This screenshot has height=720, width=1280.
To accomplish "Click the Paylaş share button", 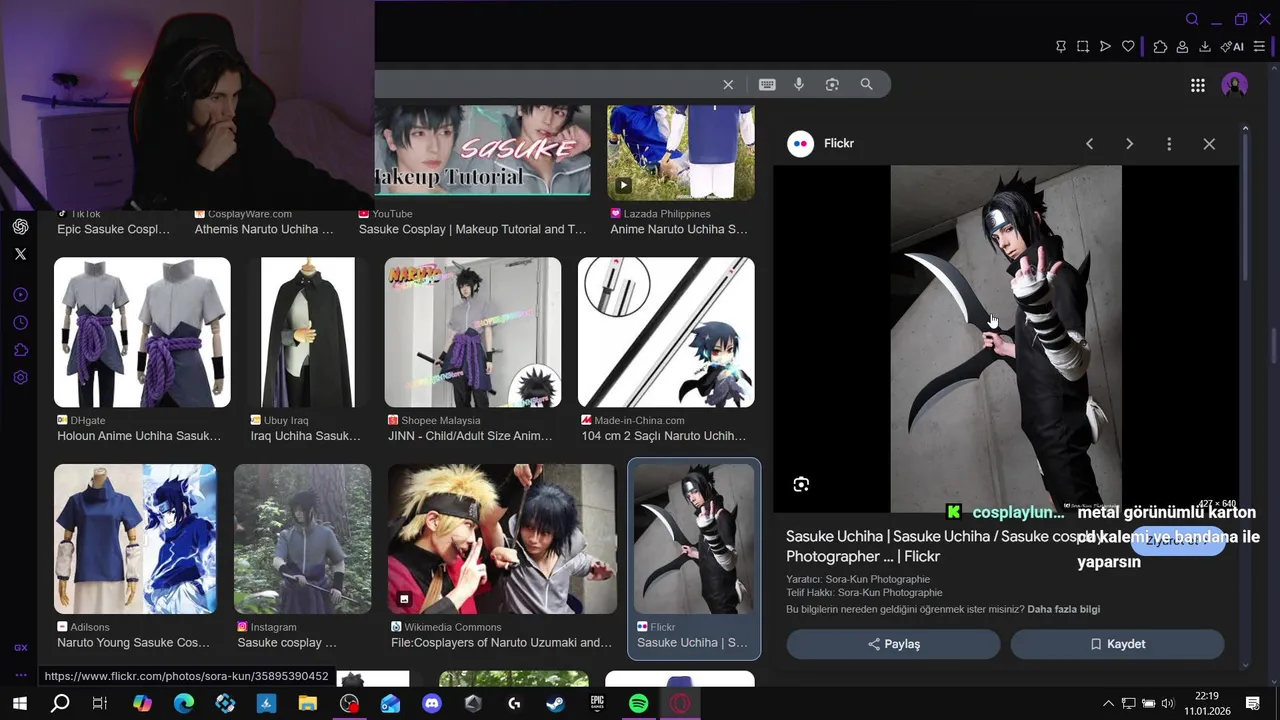I will click(x=893, y=644).
